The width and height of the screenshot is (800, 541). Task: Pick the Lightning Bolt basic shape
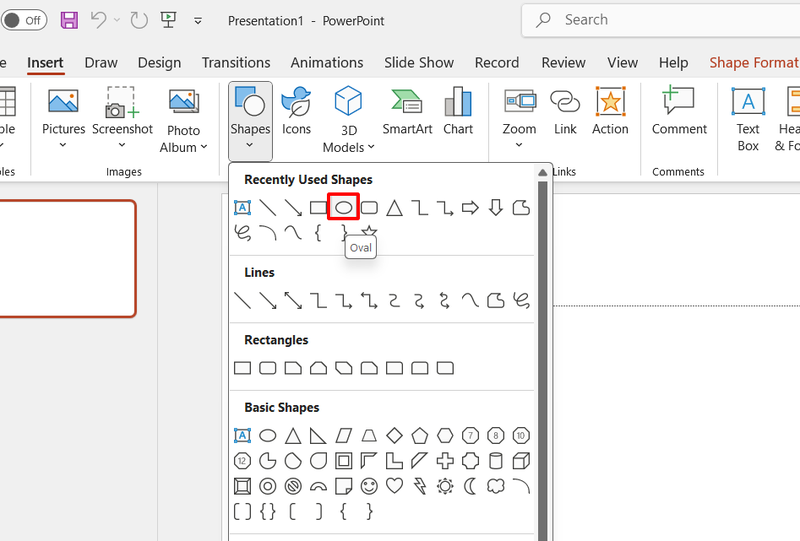tap(419, 486)
